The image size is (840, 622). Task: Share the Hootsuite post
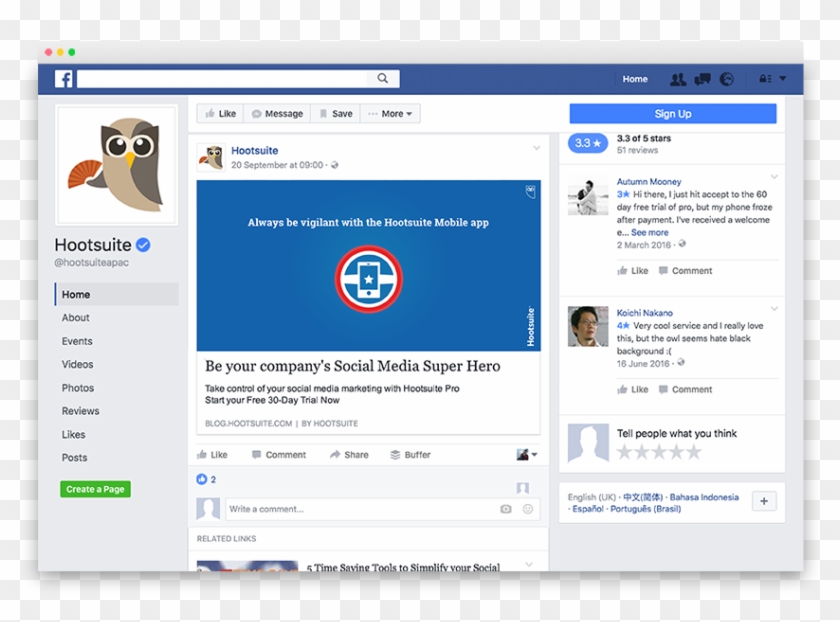(349, 455)
